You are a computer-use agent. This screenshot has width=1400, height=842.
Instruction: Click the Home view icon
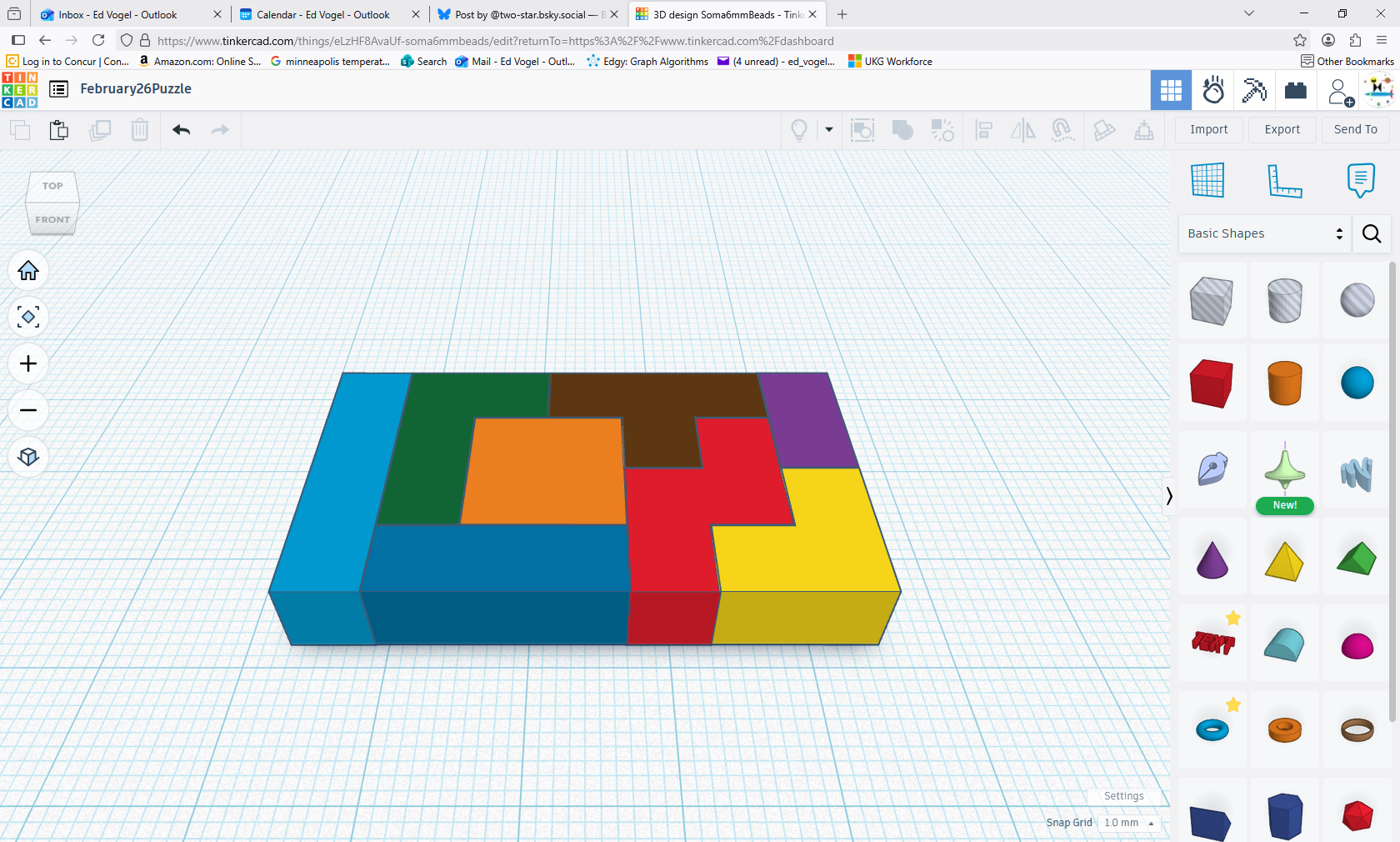28,271
